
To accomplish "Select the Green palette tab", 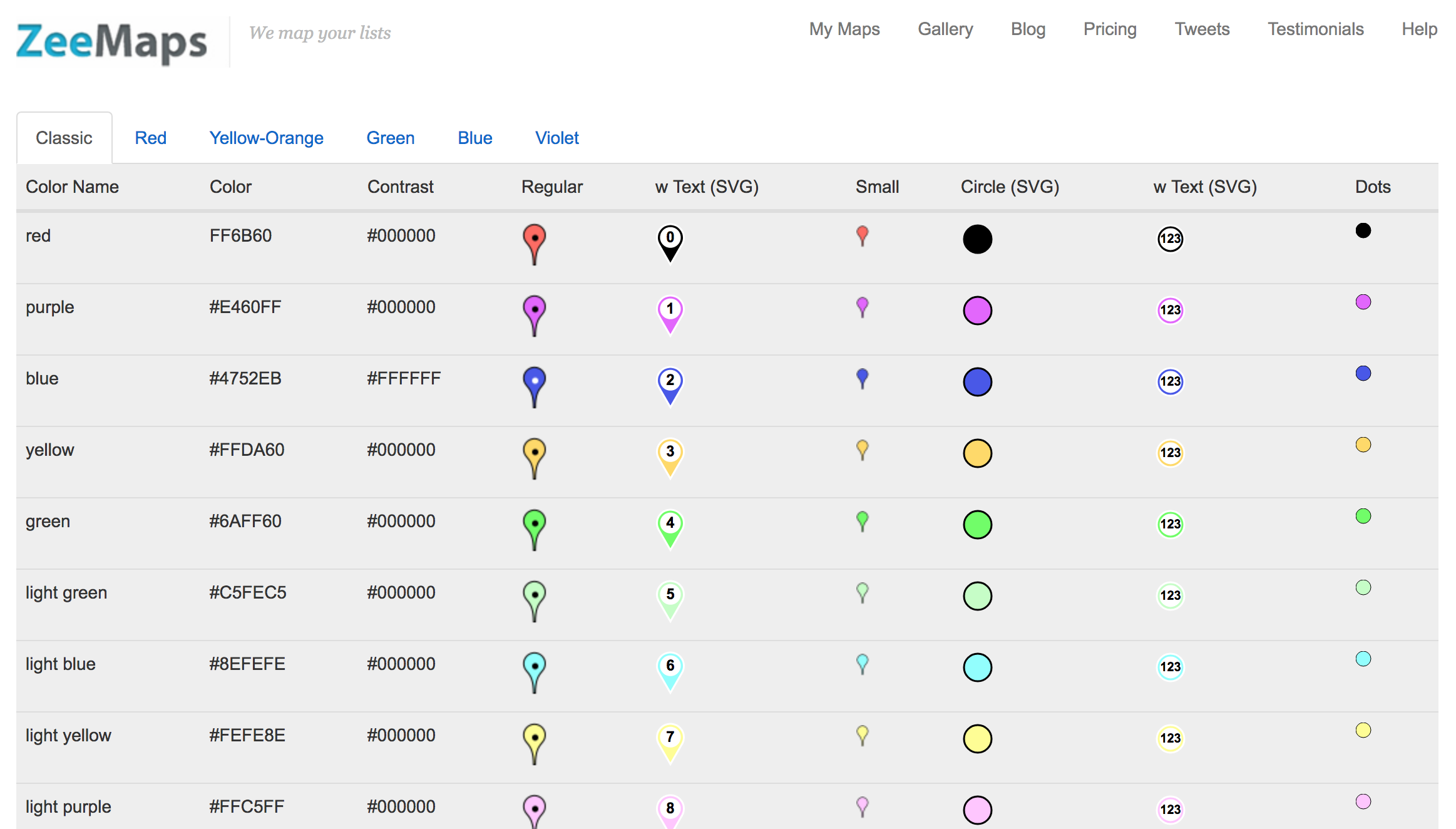I will point(390,138).
